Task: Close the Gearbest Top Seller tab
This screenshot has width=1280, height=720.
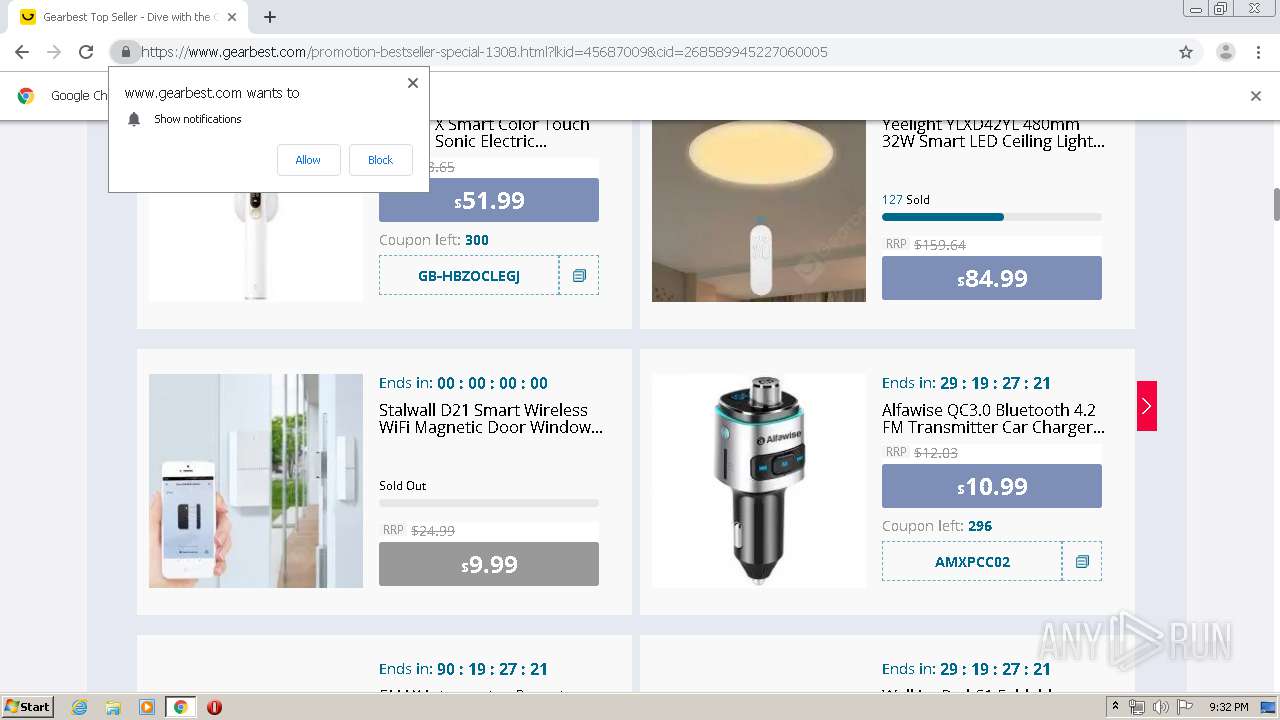Action: [x=233, y=17]
